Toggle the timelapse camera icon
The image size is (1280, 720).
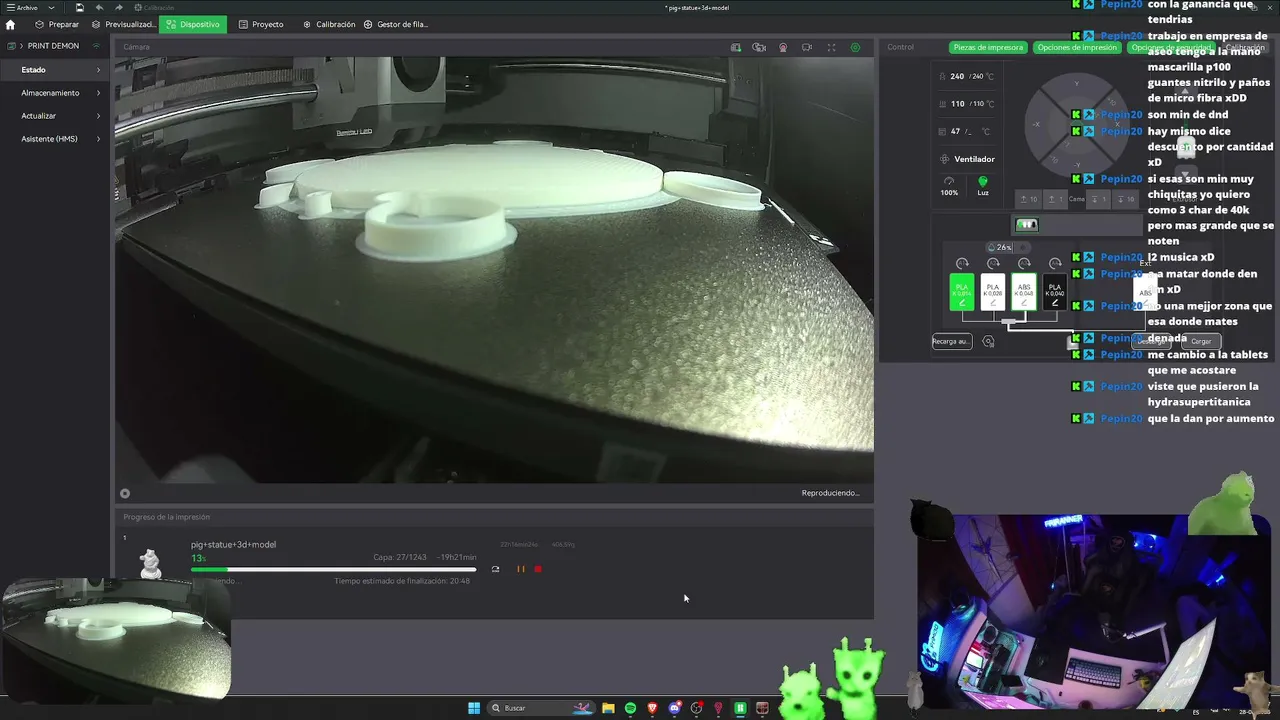pos(759,47)
